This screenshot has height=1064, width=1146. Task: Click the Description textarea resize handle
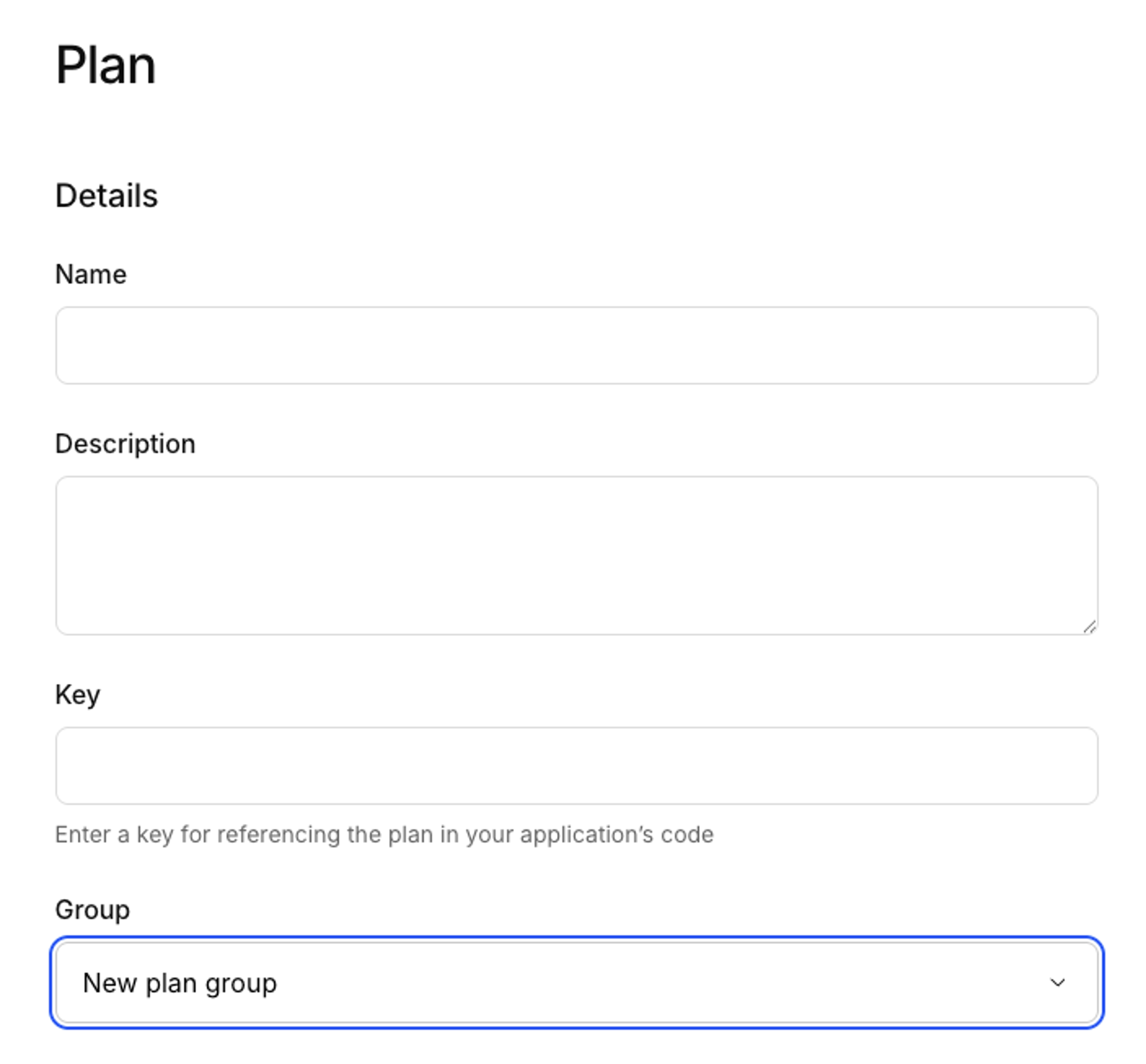coord(1088,627)
